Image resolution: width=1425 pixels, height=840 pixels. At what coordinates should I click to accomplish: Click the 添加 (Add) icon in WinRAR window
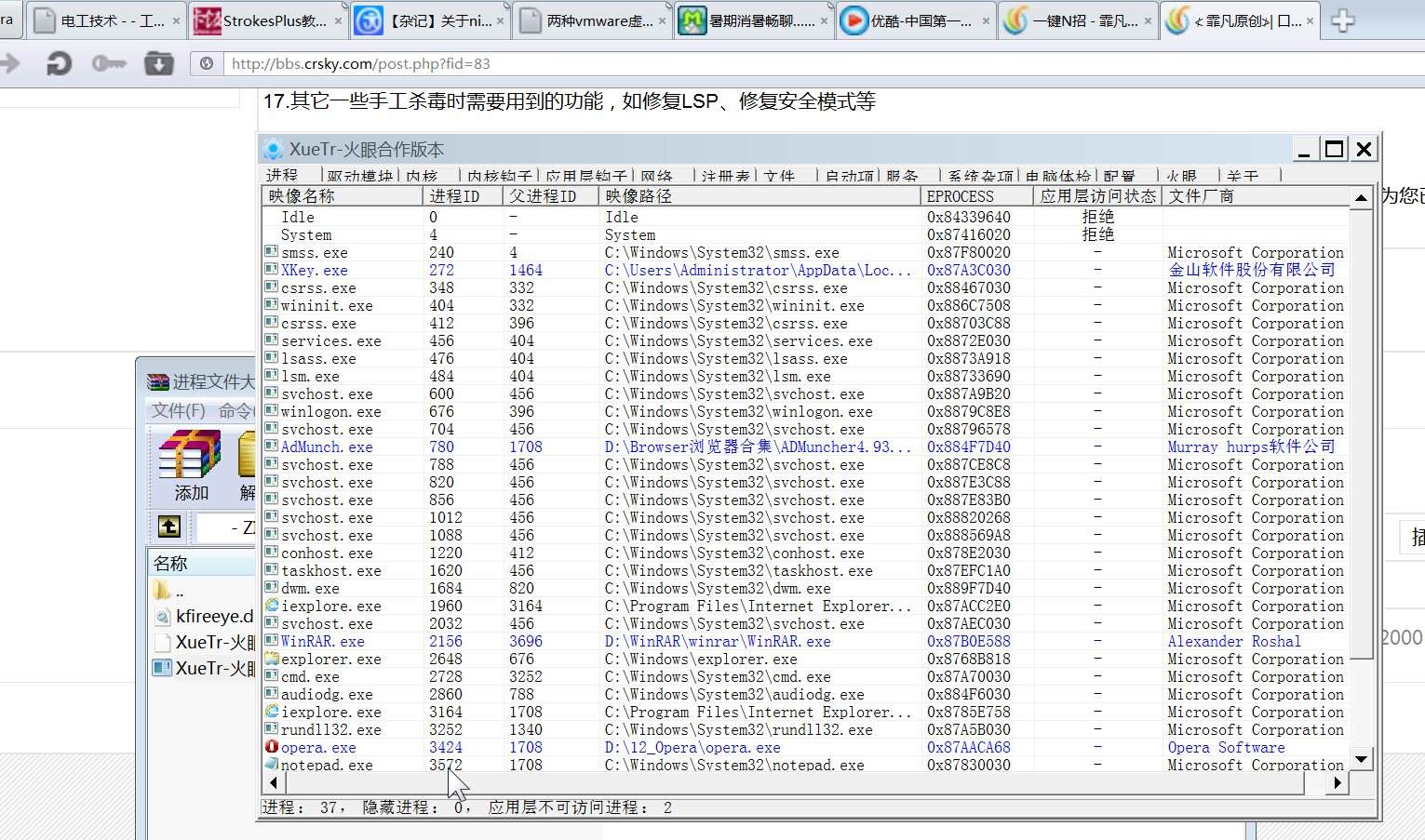[x=191, y=465]
